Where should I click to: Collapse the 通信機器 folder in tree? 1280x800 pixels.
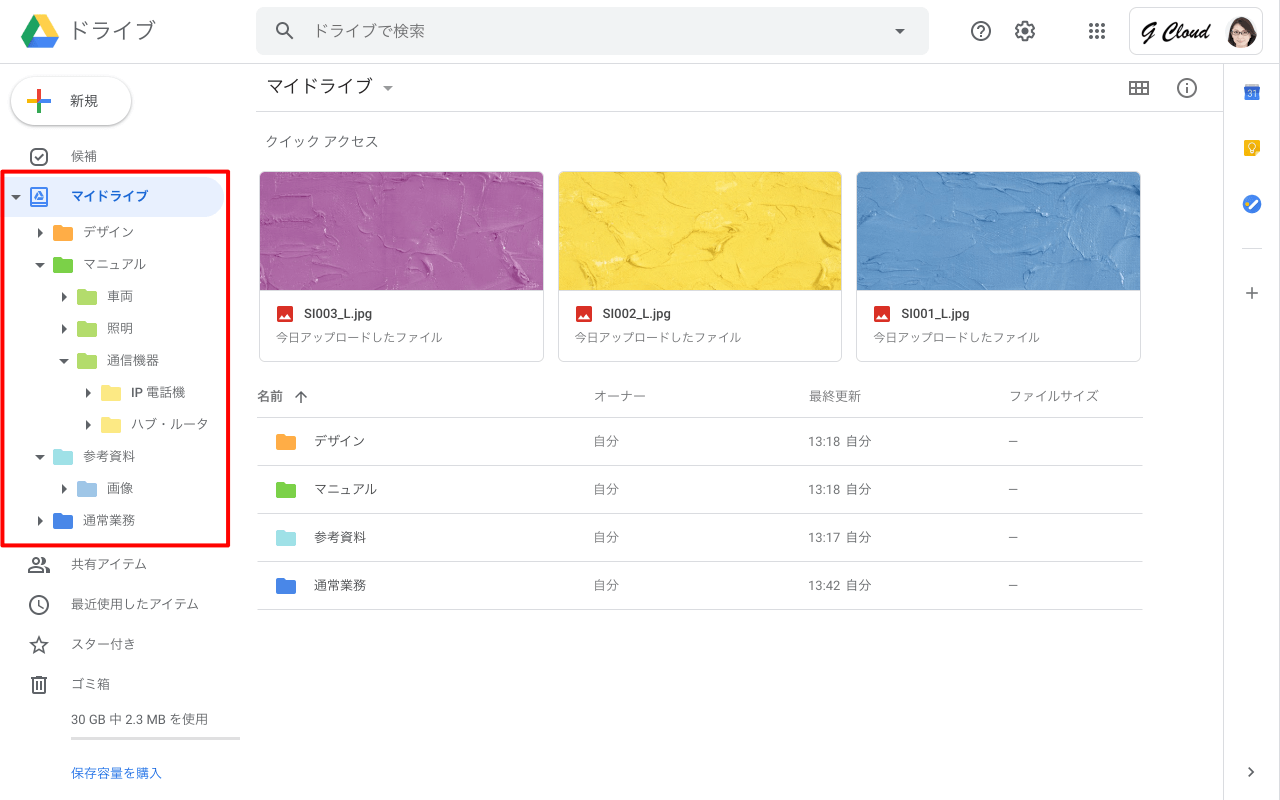(x=64, y=361)
